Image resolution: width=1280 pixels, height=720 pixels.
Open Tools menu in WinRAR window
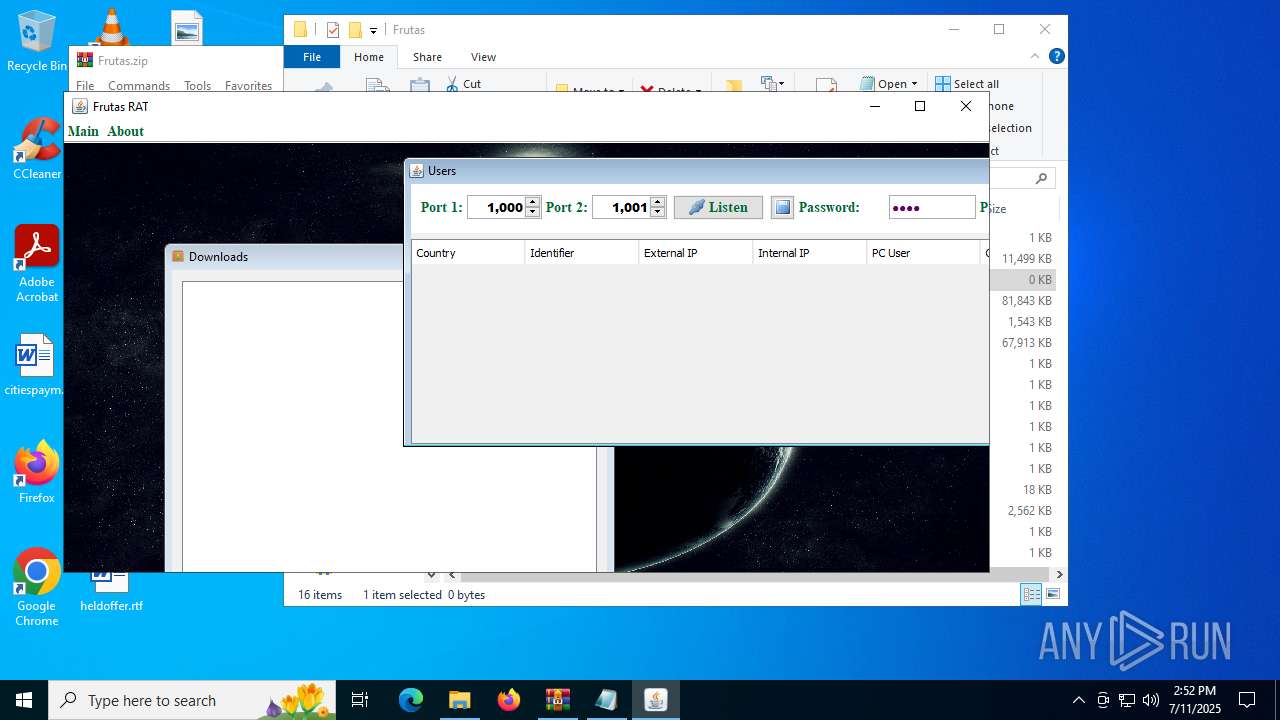click(x=197, y=86)
